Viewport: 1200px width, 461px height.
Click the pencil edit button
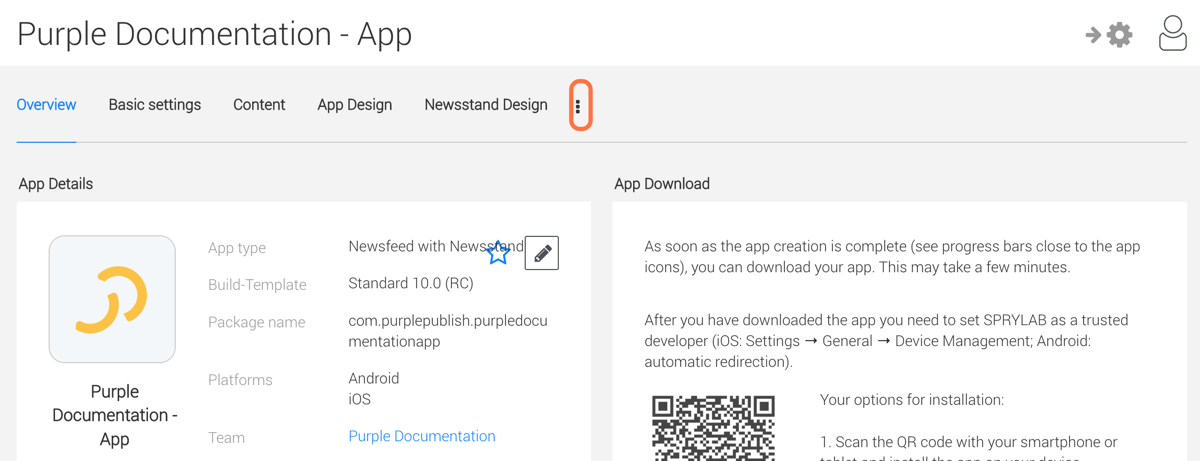pos(542,253)
